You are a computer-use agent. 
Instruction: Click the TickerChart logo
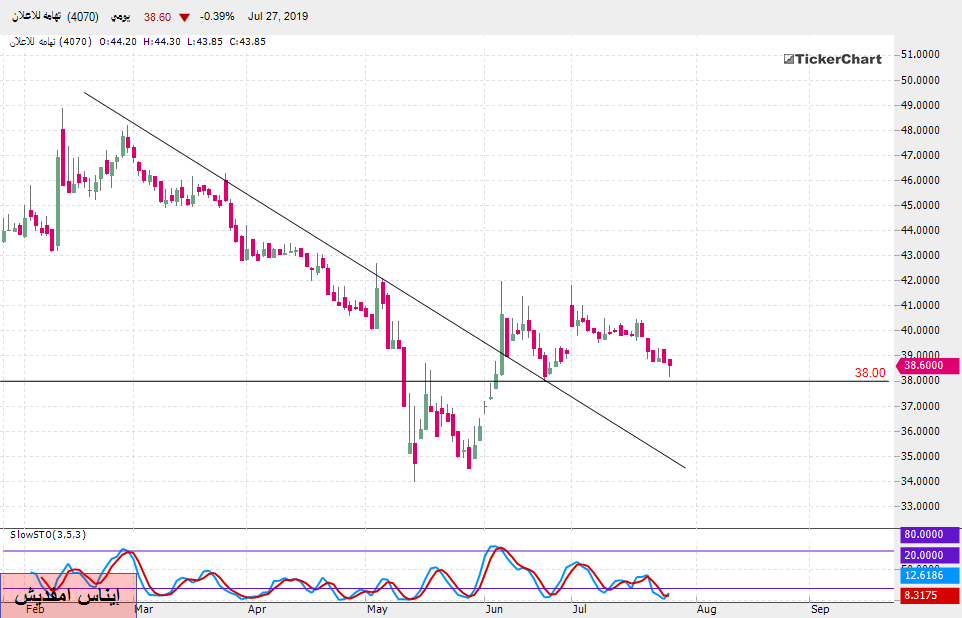click(x=832, y=59)
